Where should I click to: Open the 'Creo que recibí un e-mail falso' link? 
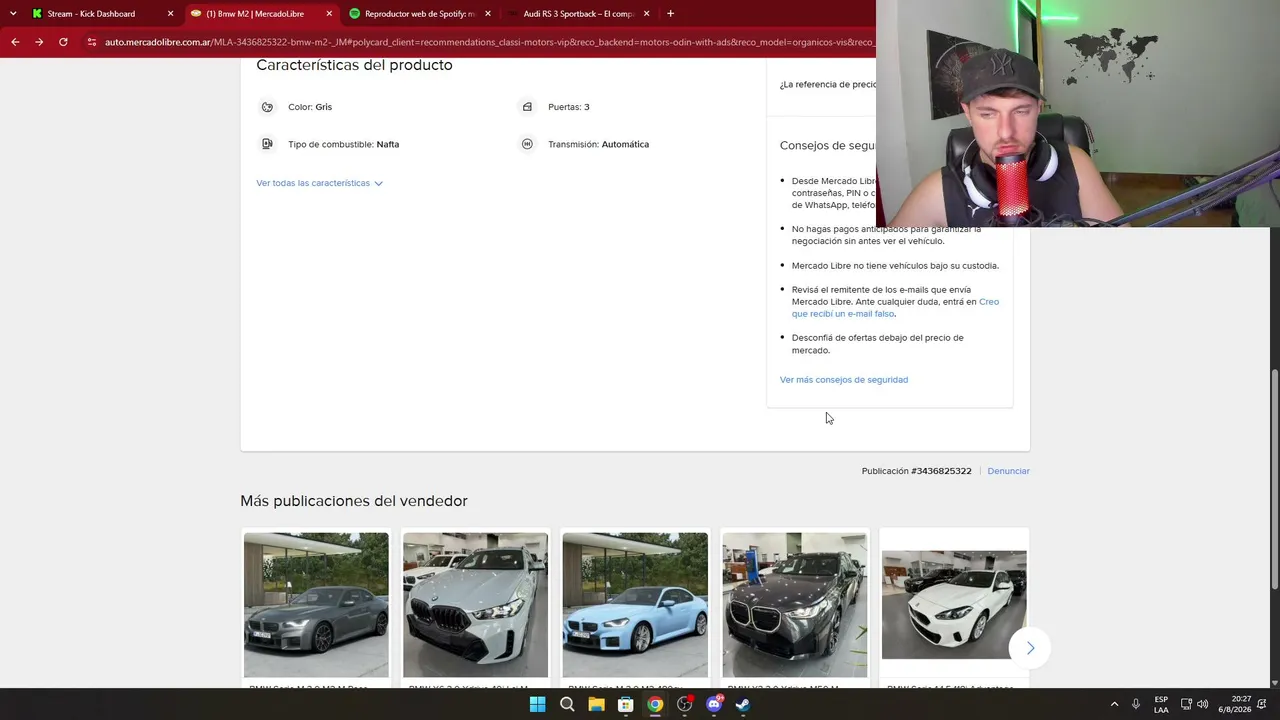point(895,308)
